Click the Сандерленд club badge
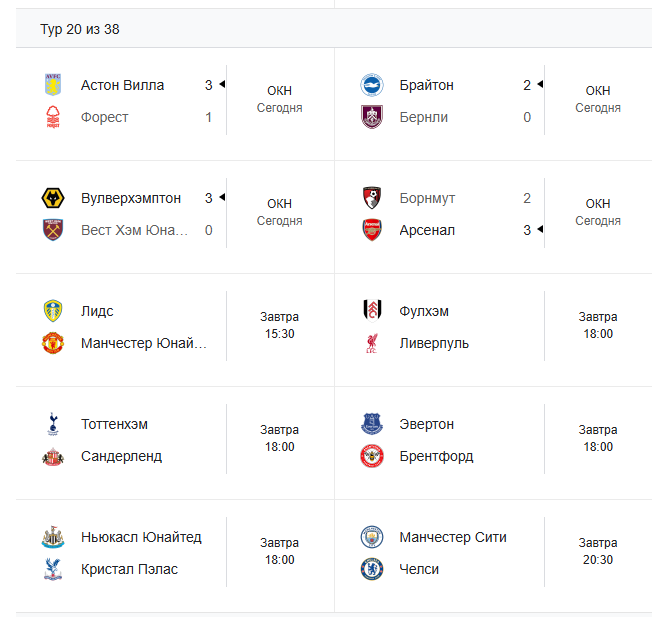Image resolution: width=669 pixels, height=617 pixels. coord(53,456)
